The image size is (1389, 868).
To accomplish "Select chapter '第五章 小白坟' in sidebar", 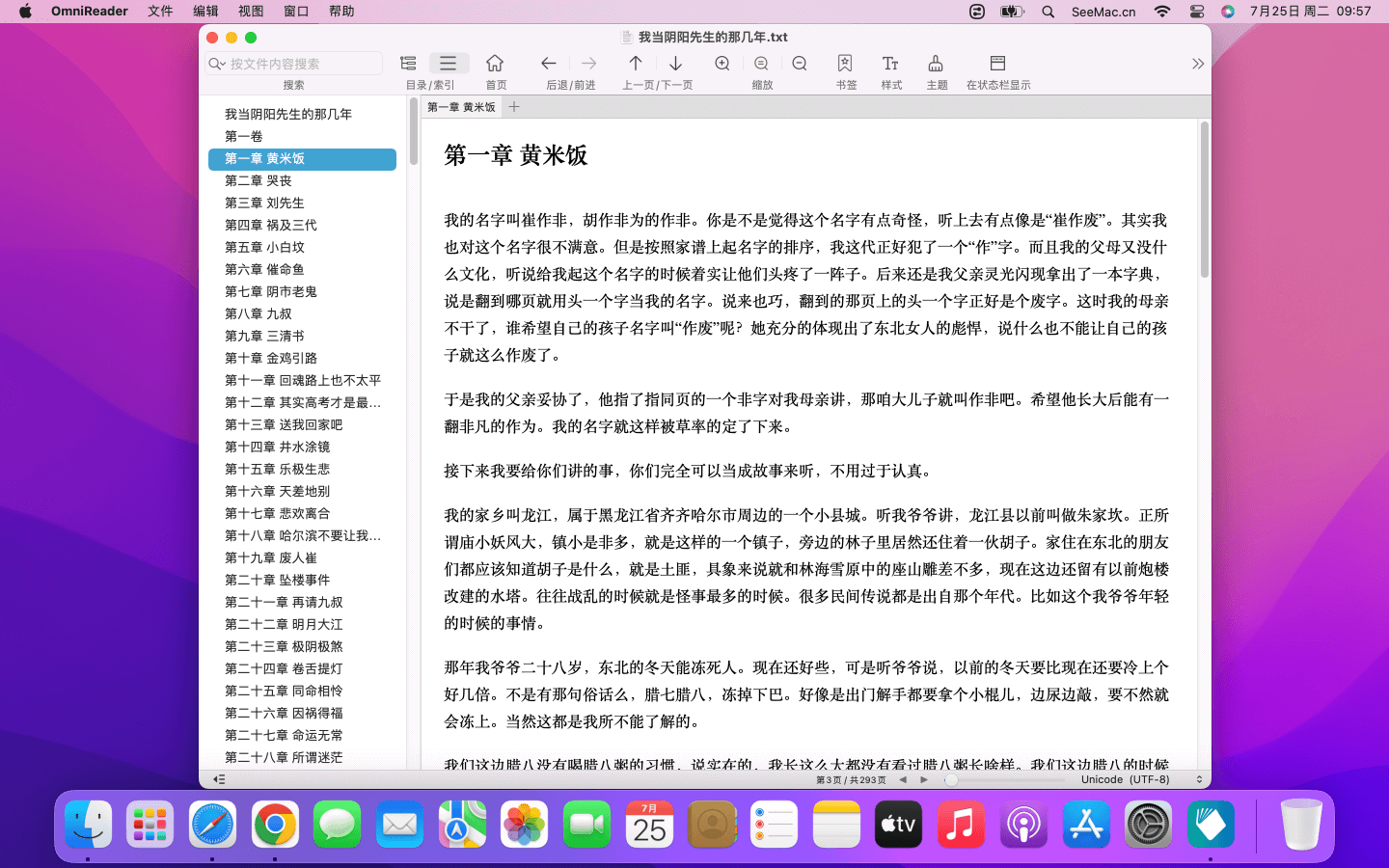I will pyautogui.click(x=264, y=247).
